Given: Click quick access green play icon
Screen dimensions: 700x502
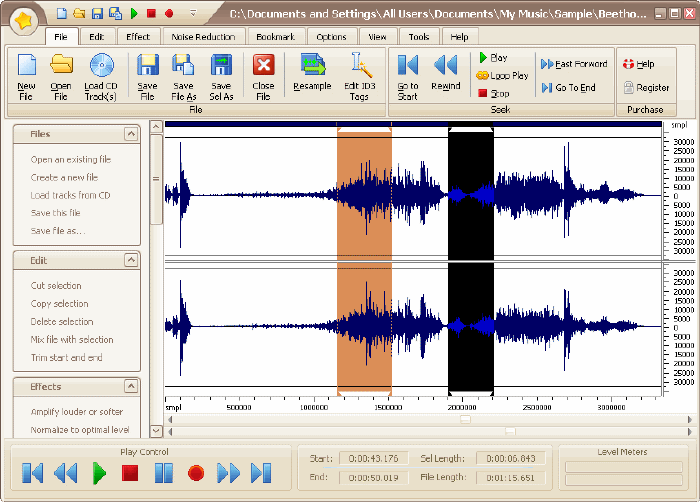Looking at the screenshot, I should pyautogui.click(x=134, y=13).
